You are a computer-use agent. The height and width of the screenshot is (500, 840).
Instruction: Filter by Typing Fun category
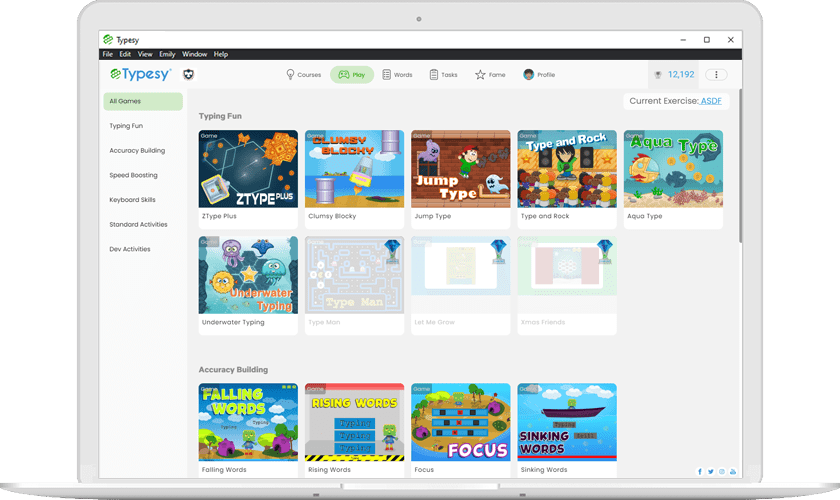[126, 126]
